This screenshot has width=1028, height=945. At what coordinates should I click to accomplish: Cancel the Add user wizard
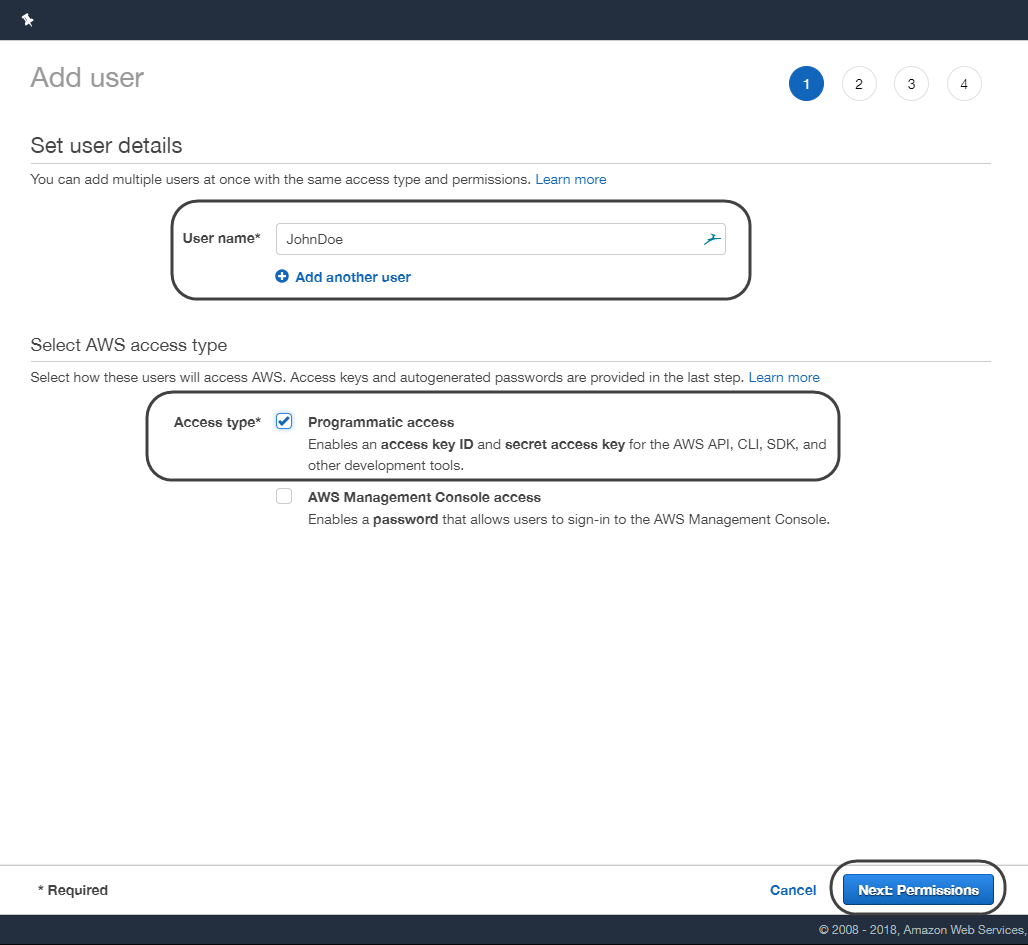[x=793, y=890]
